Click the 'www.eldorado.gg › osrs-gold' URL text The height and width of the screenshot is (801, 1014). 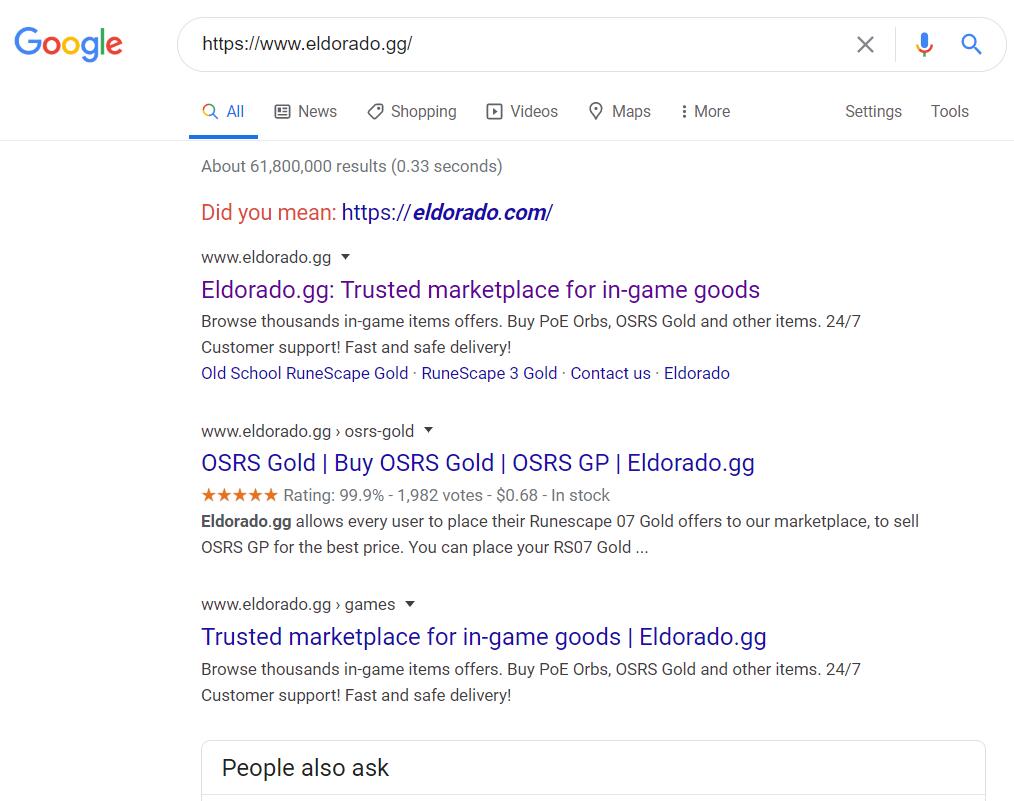[x=307, y=431]
